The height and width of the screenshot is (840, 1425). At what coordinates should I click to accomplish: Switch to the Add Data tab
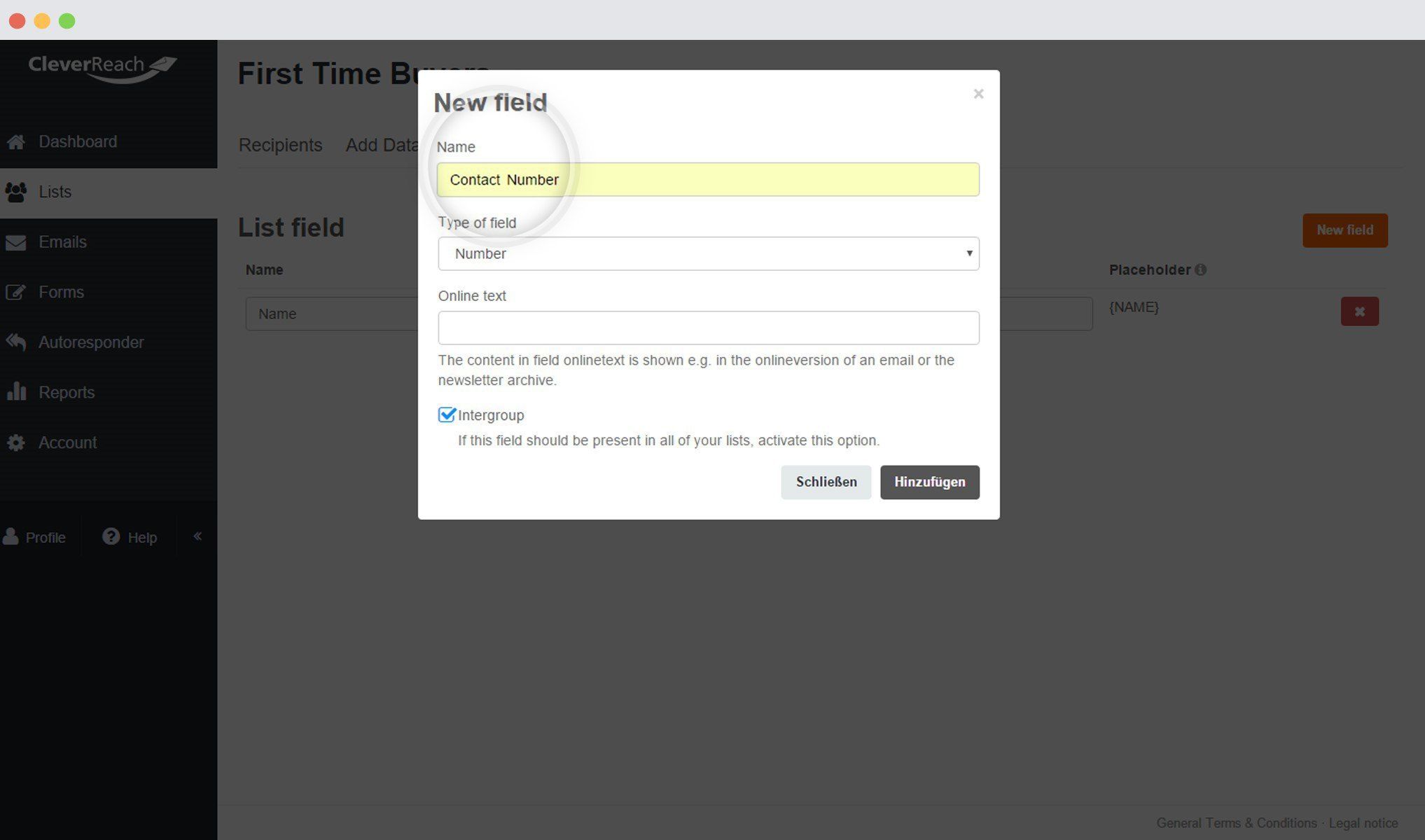point(382,145)
